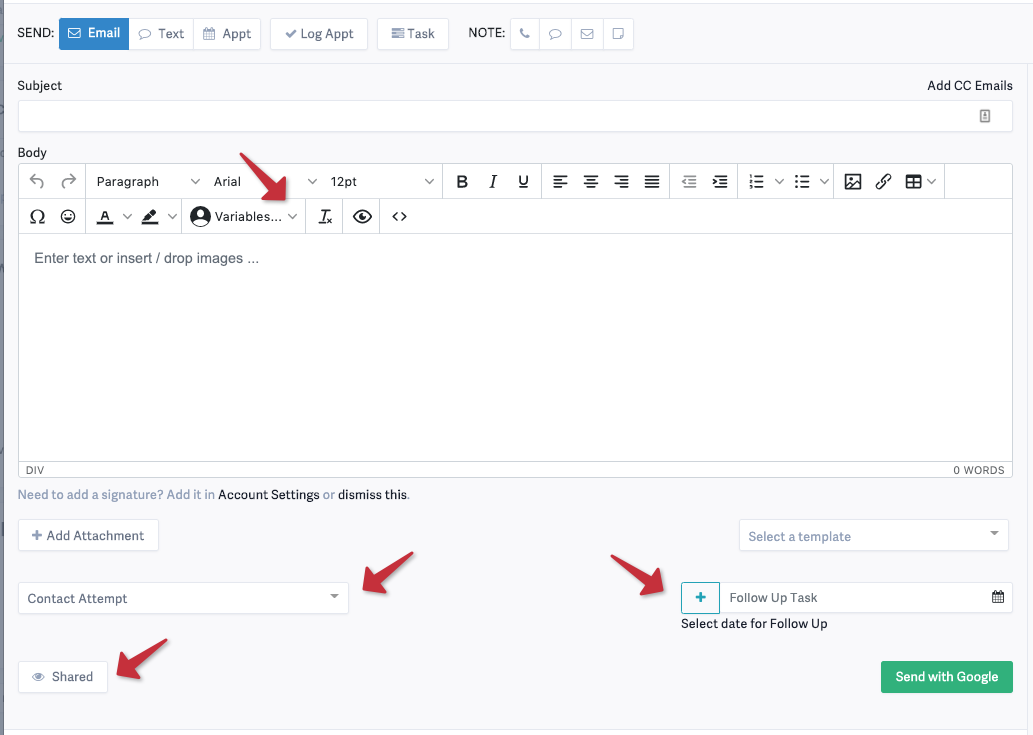Screen dimensions: 1033x735
Task: Toggle the Shared visibility setting
Action: point(62,677)
